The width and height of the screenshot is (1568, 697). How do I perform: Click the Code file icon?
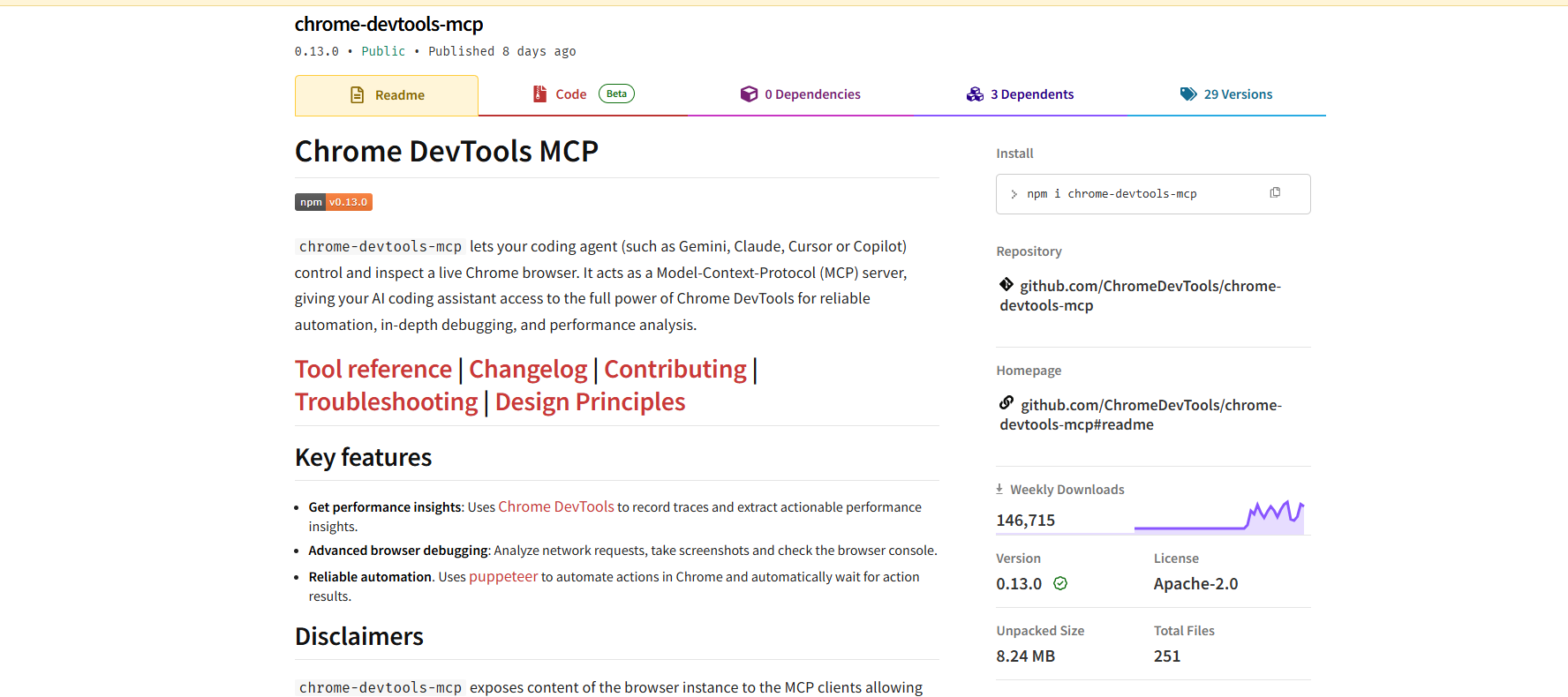(539, 94)
